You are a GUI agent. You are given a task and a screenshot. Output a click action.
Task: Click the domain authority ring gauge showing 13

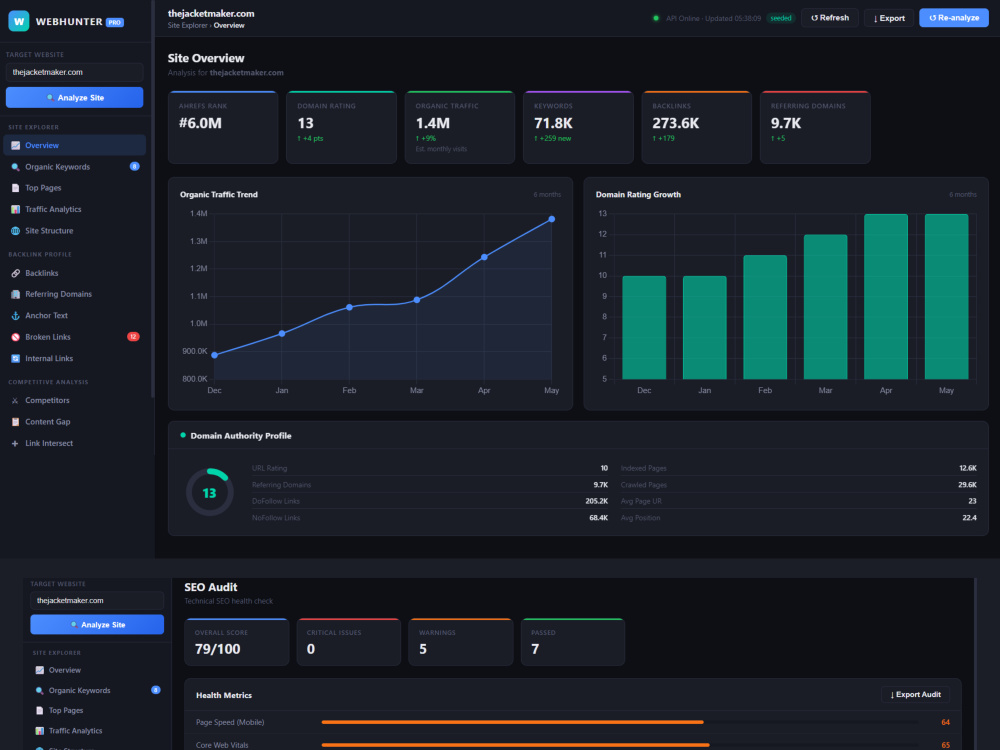click(210, 492)
